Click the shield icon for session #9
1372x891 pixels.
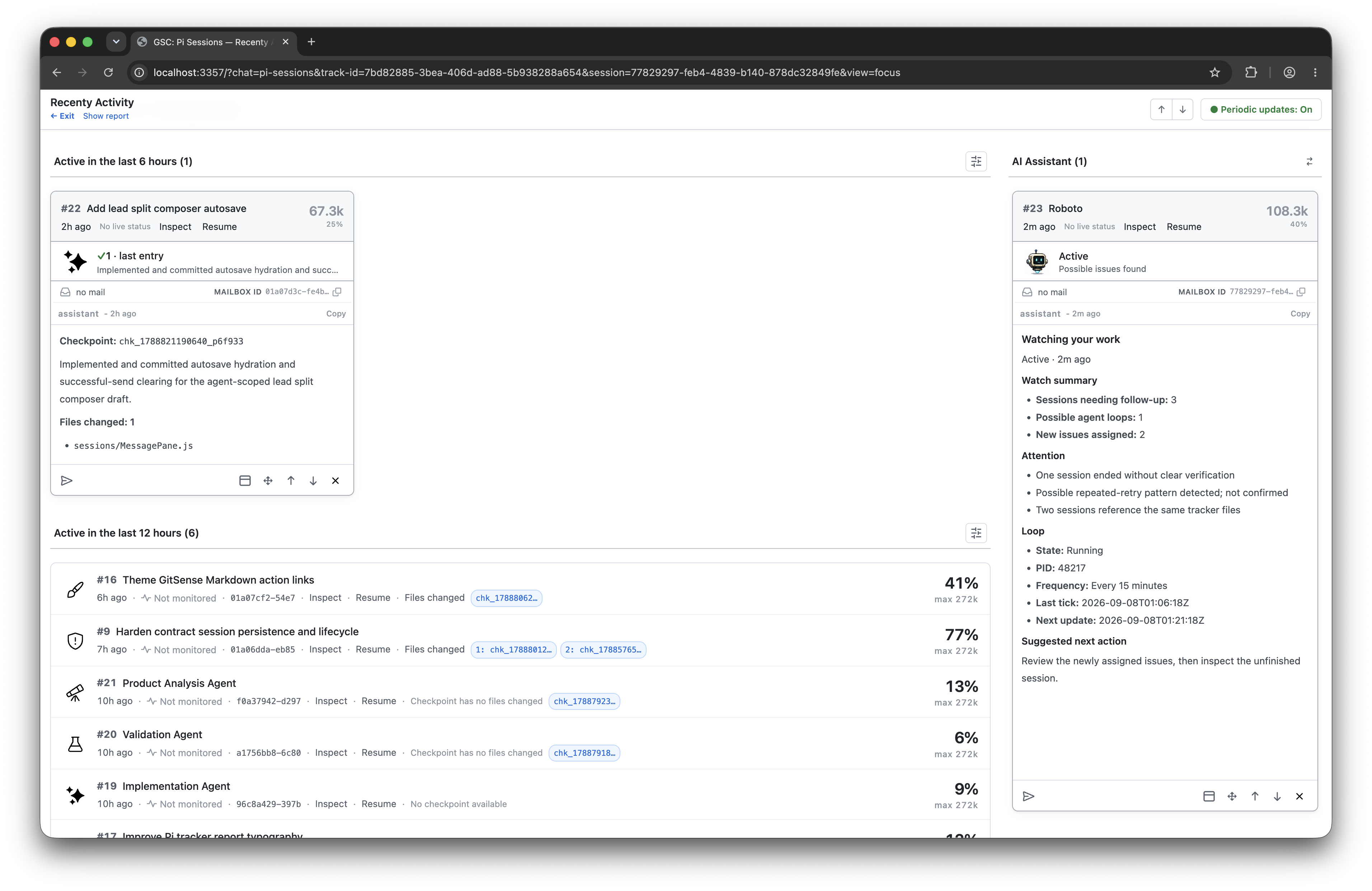click(75, 641)
